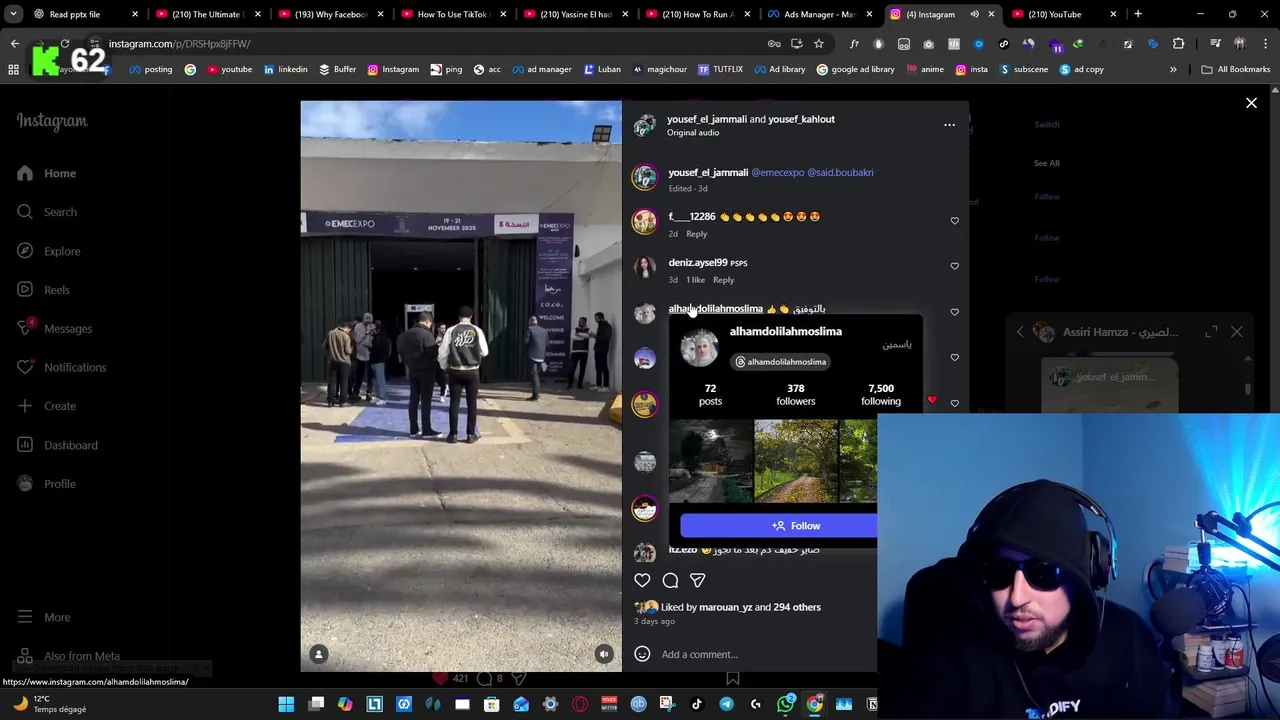
Task: Open youtube bookmark
Action: pyautogui.click(x=229, y=69)
